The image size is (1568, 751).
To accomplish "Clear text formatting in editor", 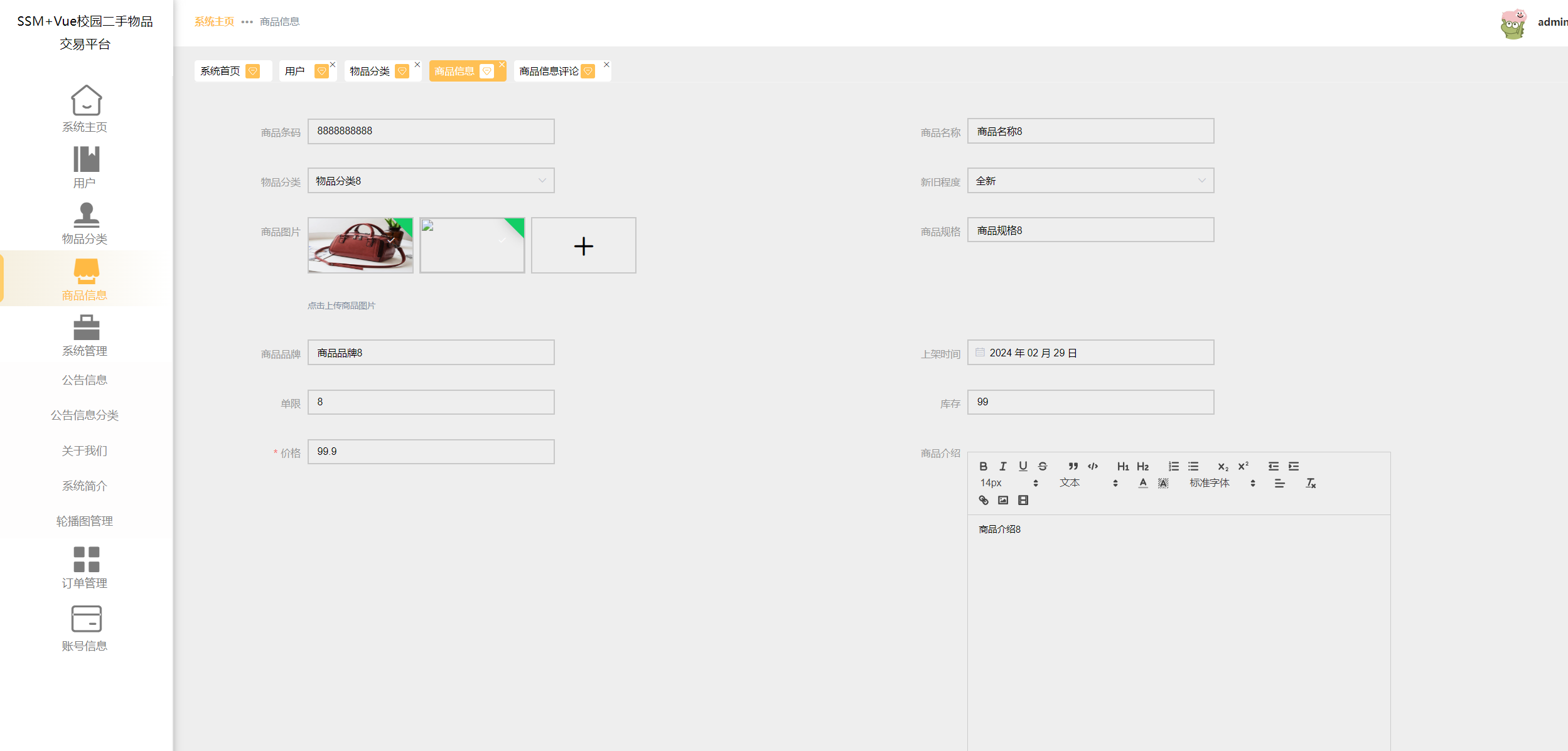I will tap(1311, 483).
